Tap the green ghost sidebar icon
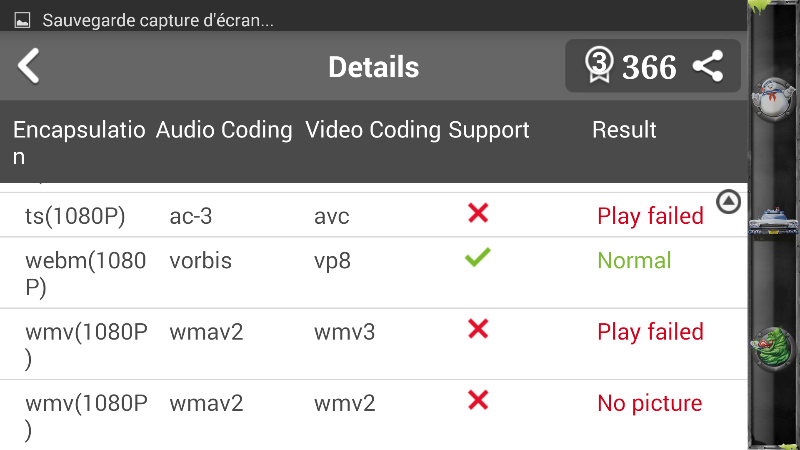 tap(772, 350)
